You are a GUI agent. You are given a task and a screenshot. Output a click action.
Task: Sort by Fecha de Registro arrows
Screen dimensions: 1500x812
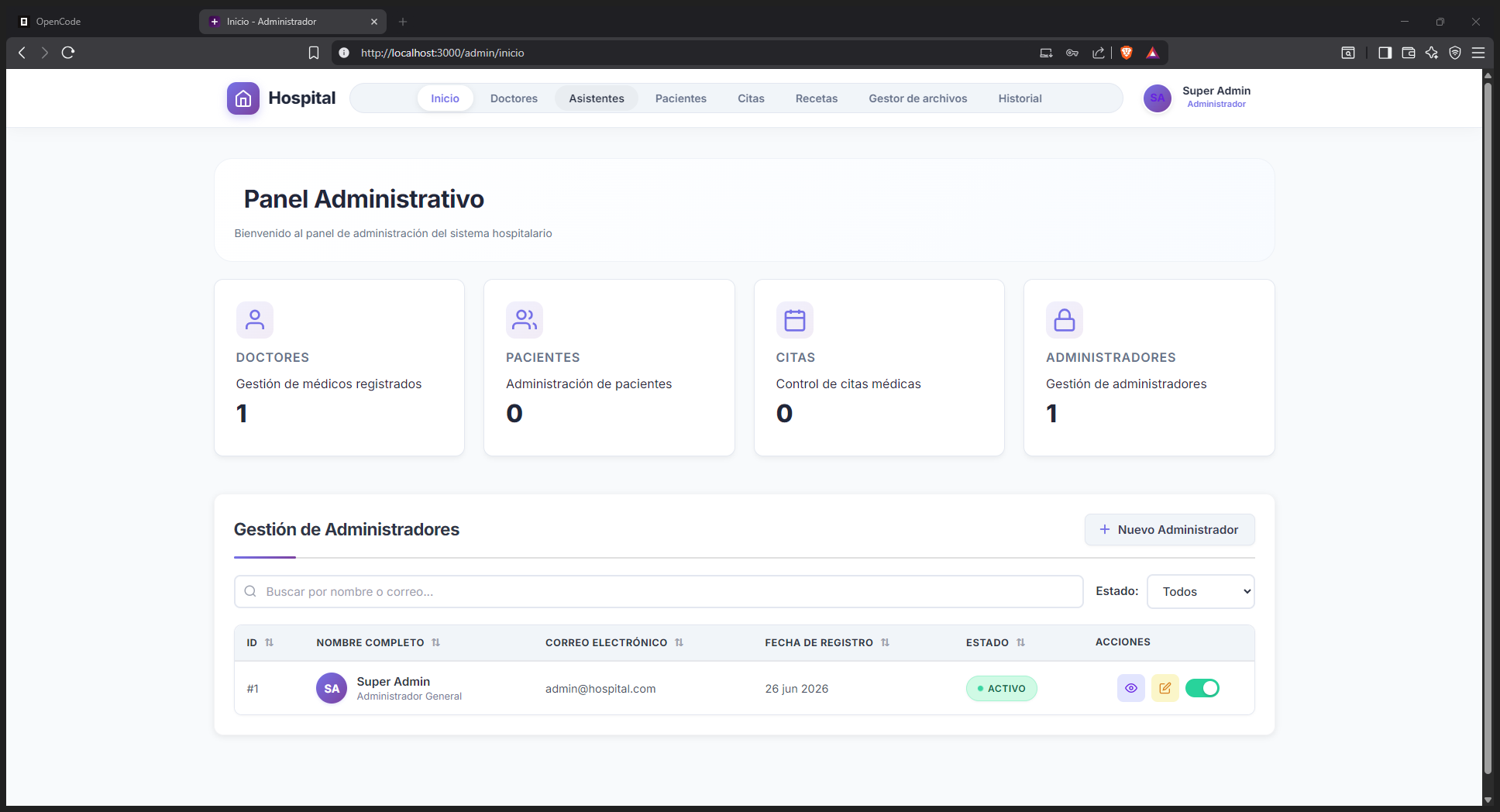(886, 642)
